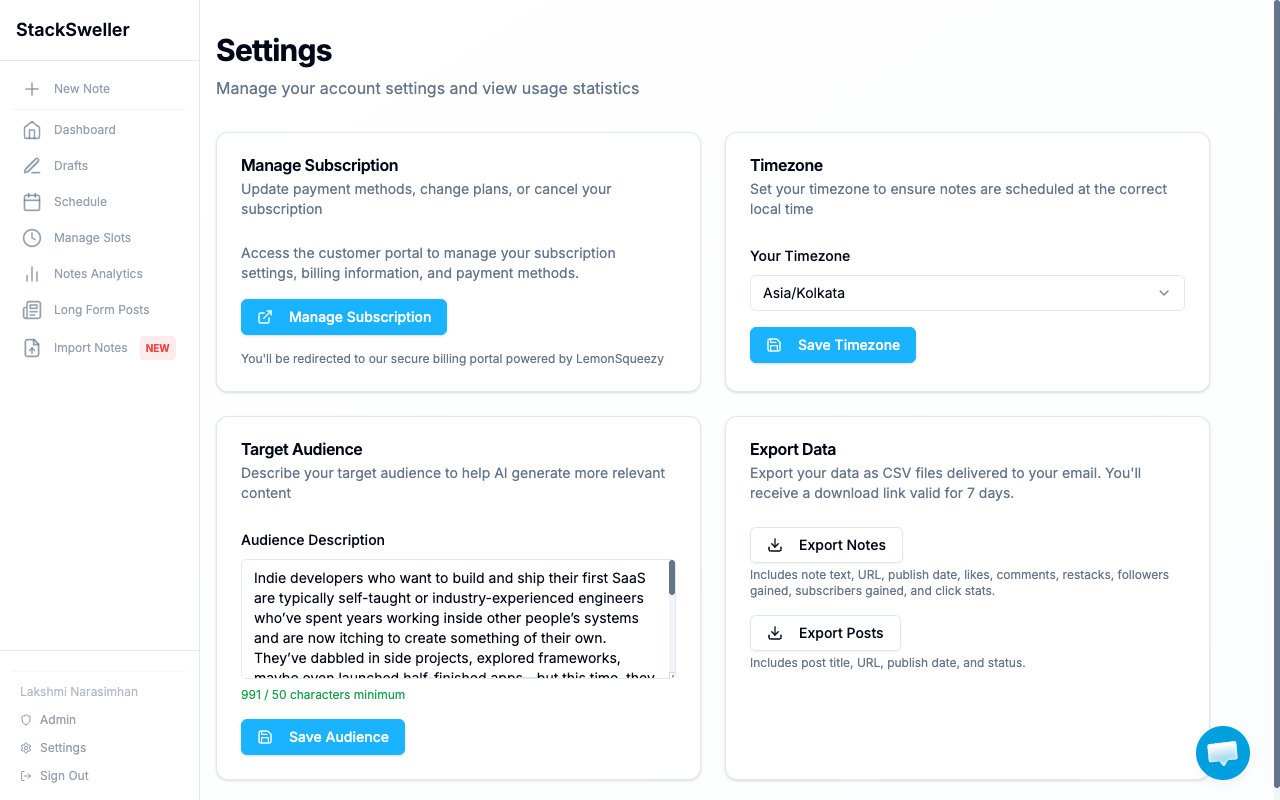Click the Manage Slots clock icon
1280x800 pixels.
point(31,238)
